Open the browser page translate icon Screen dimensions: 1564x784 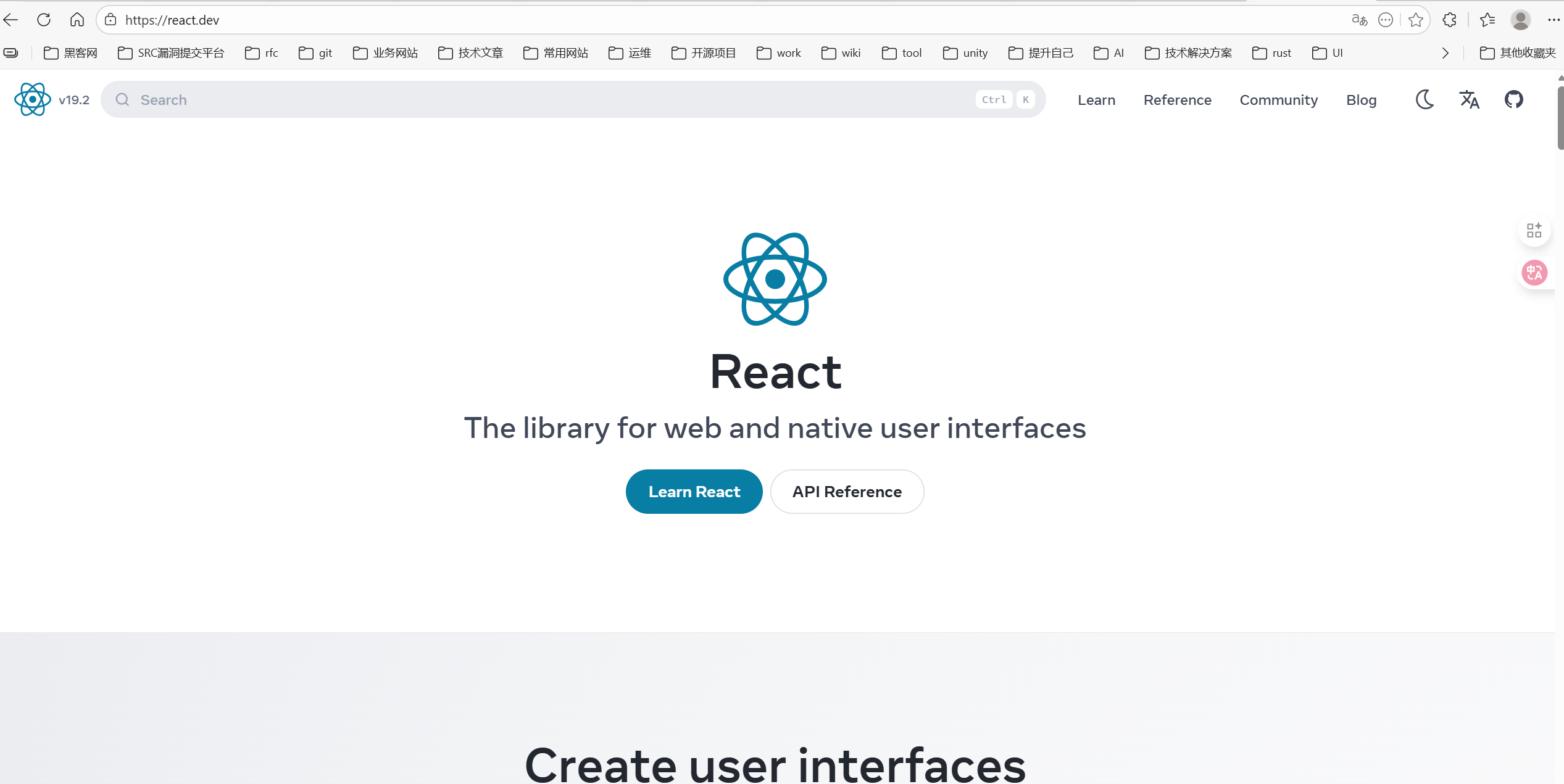pyautogui.click(x=1359, y=20)
